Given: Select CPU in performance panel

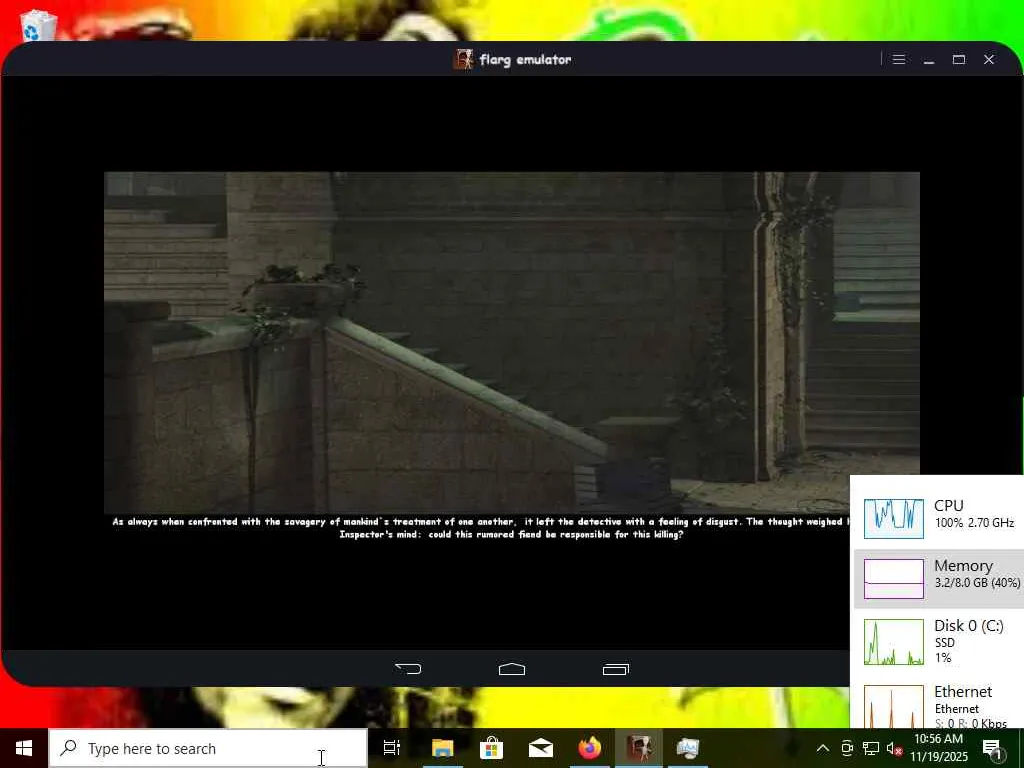Looking at the screenshot, I should 938,519.
